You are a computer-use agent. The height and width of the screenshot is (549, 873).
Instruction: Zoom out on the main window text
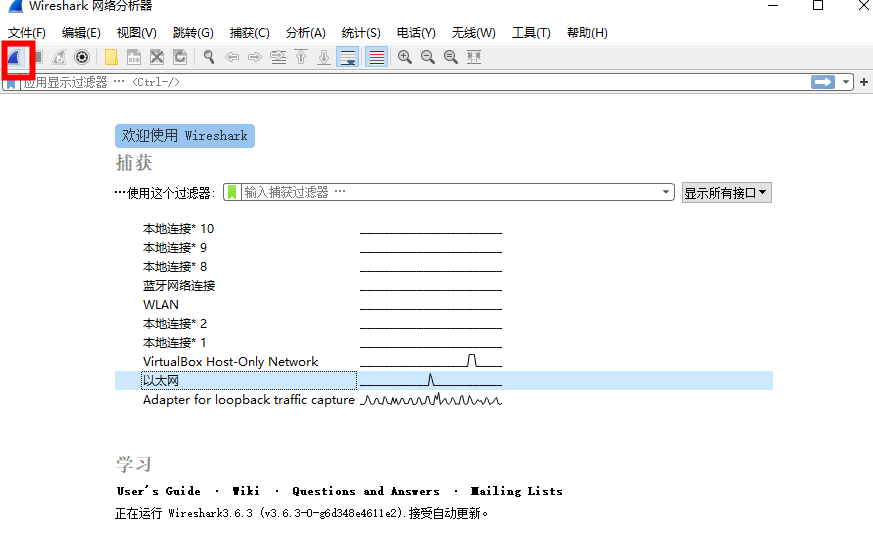pyautogui.click(x=428, y=57)
